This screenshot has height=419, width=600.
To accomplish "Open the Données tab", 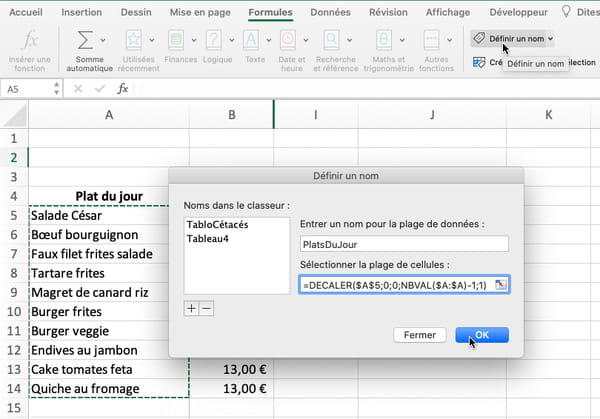I will coord(330,12).
